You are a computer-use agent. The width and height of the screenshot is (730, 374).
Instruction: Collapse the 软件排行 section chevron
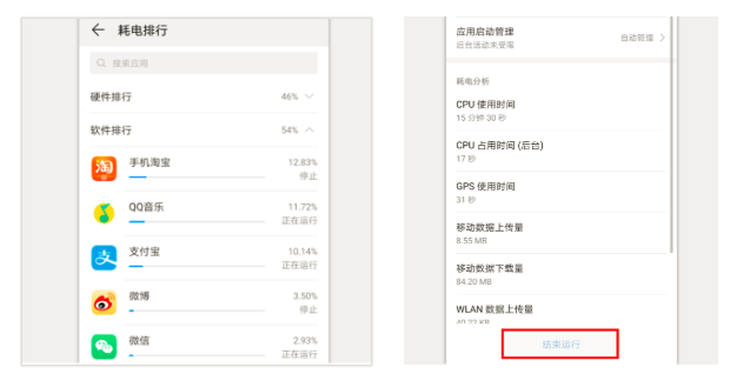coord(309,130)
